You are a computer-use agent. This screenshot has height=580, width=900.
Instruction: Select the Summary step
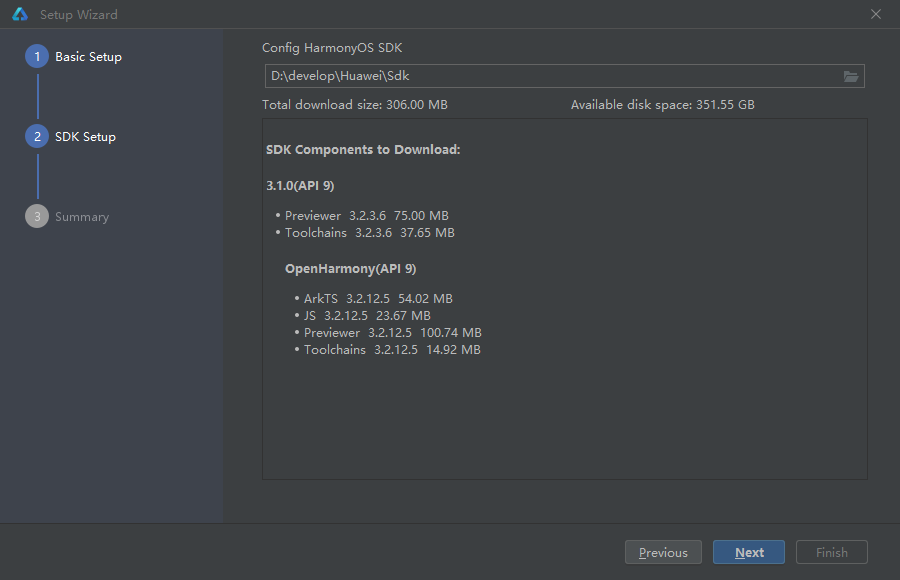tap(82, 217)
